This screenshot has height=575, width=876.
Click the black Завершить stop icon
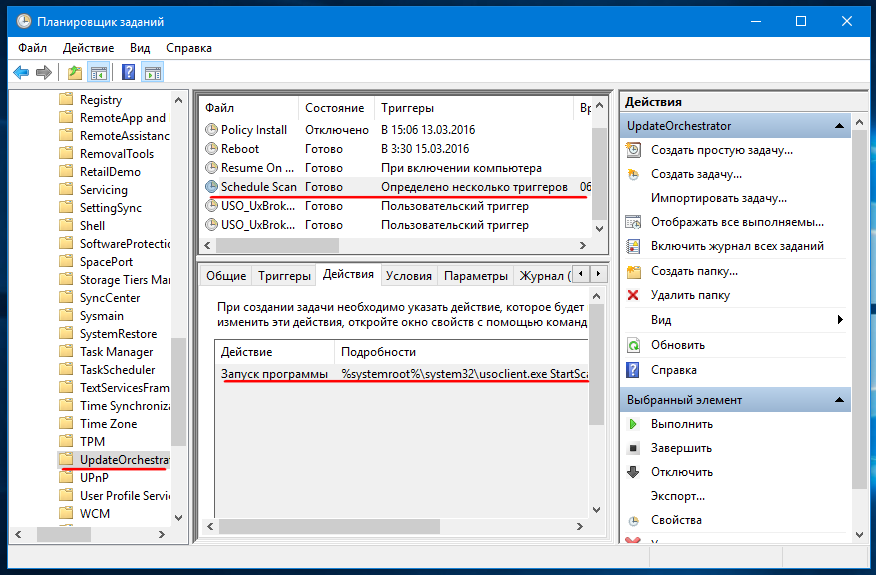[633, 448]
